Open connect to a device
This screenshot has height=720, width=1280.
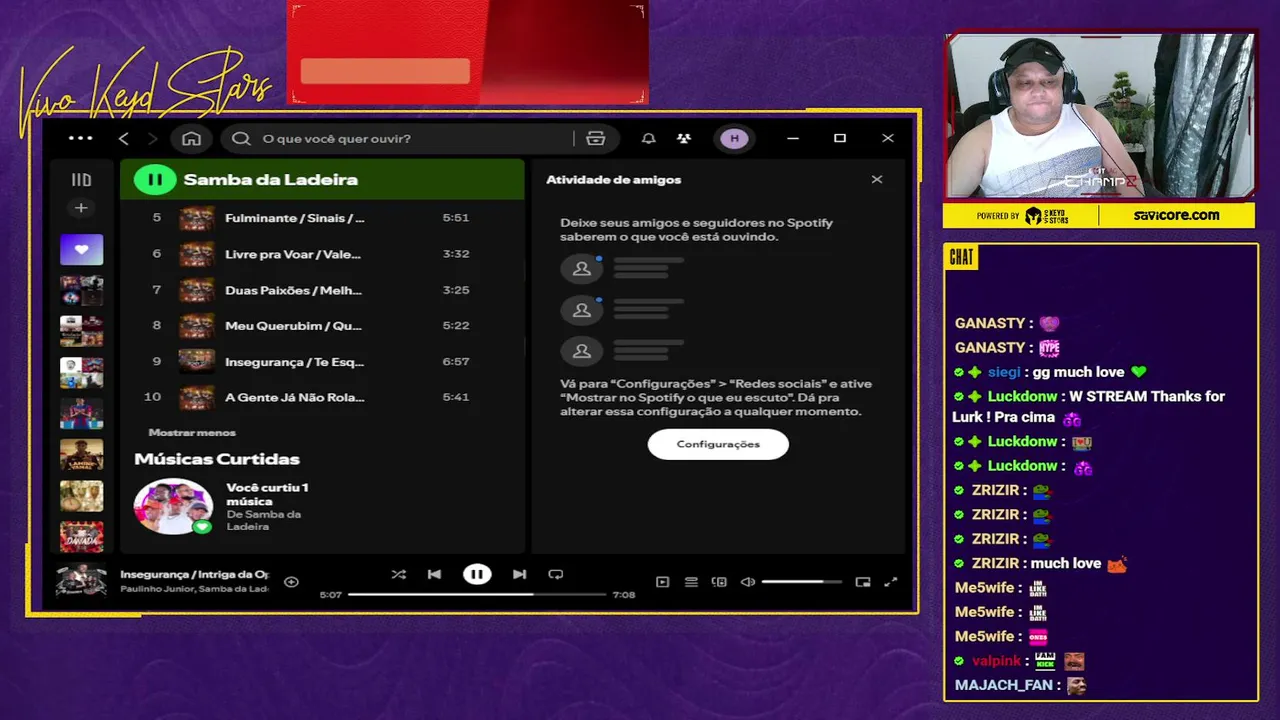719,582
